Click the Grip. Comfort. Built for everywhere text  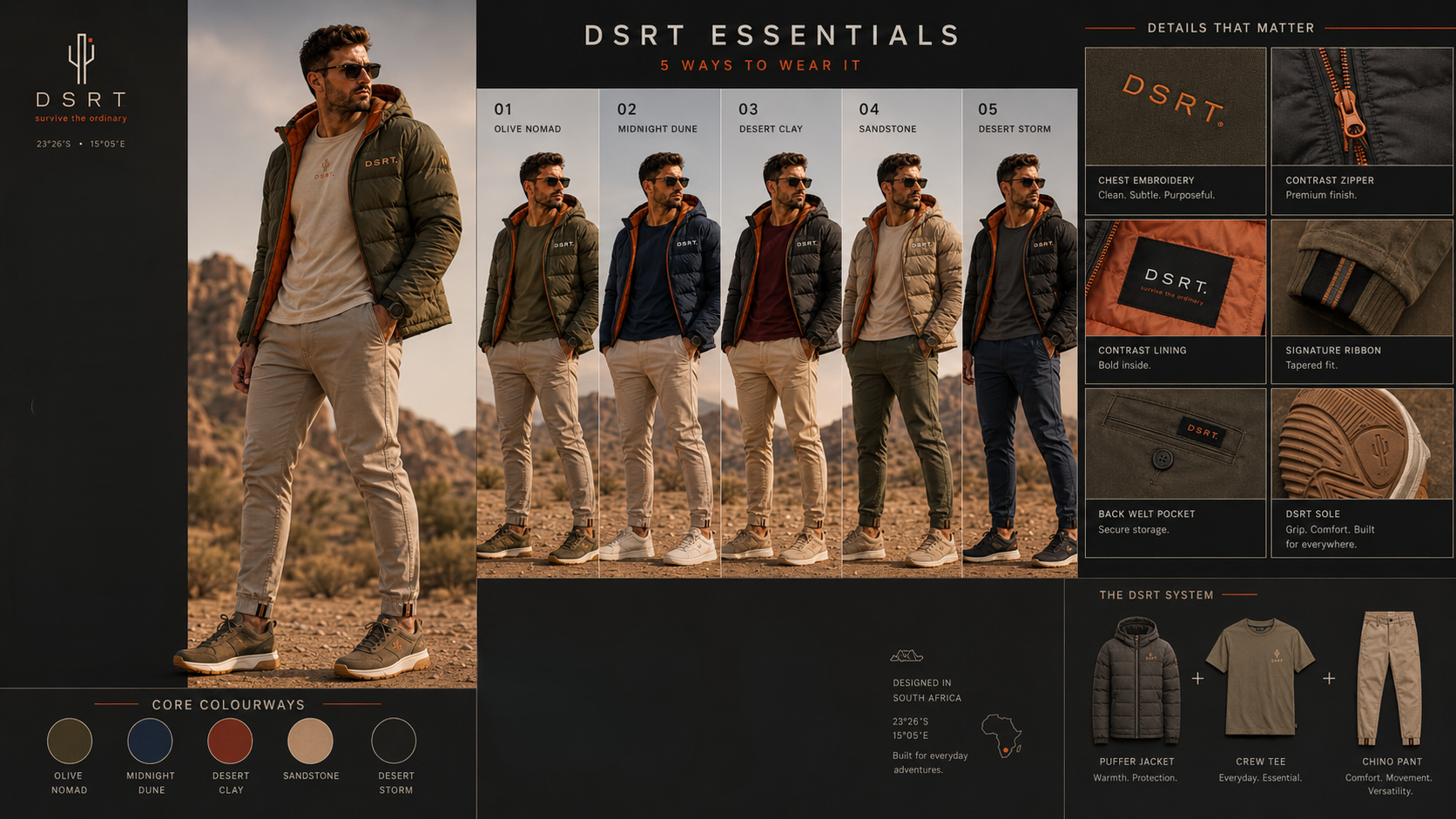pyautogui.click(x=1330, y=537)
